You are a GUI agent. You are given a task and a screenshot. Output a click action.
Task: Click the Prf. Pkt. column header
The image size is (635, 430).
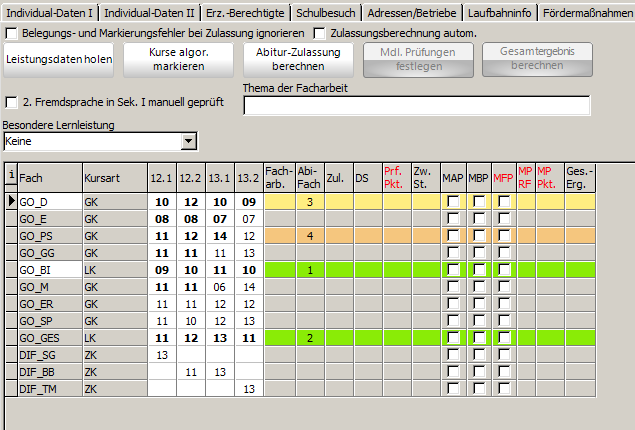point(396,178)
